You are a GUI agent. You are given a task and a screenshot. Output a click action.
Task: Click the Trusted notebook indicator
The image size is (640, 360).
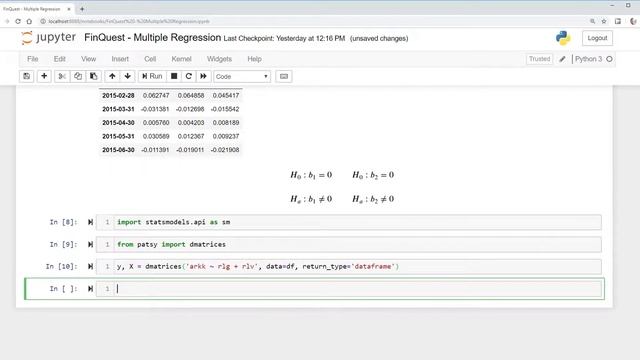pyautogui.click(x=539, y=59)
